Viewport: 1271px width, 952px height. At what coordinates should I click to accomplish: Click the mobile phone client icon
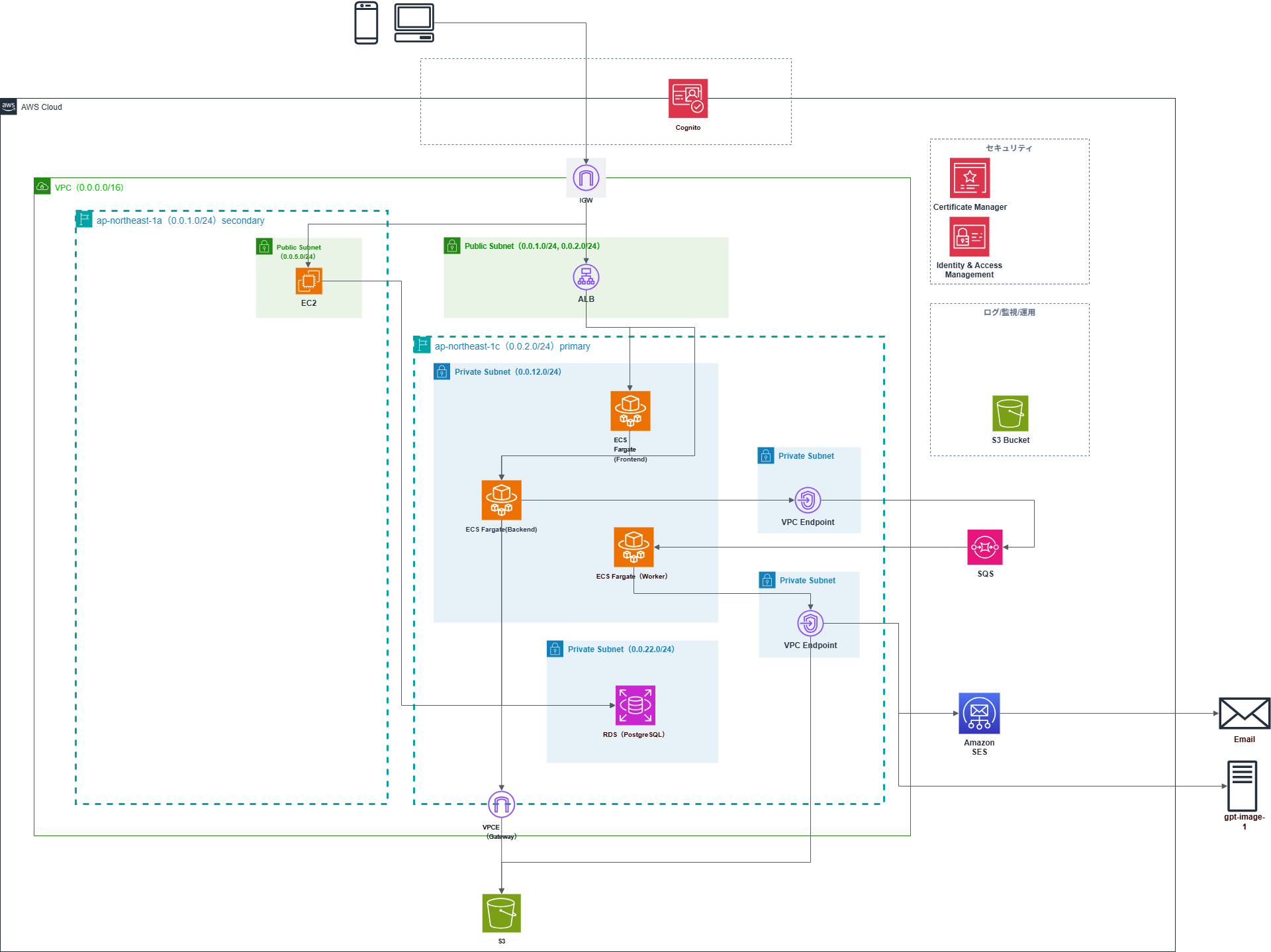366,23
